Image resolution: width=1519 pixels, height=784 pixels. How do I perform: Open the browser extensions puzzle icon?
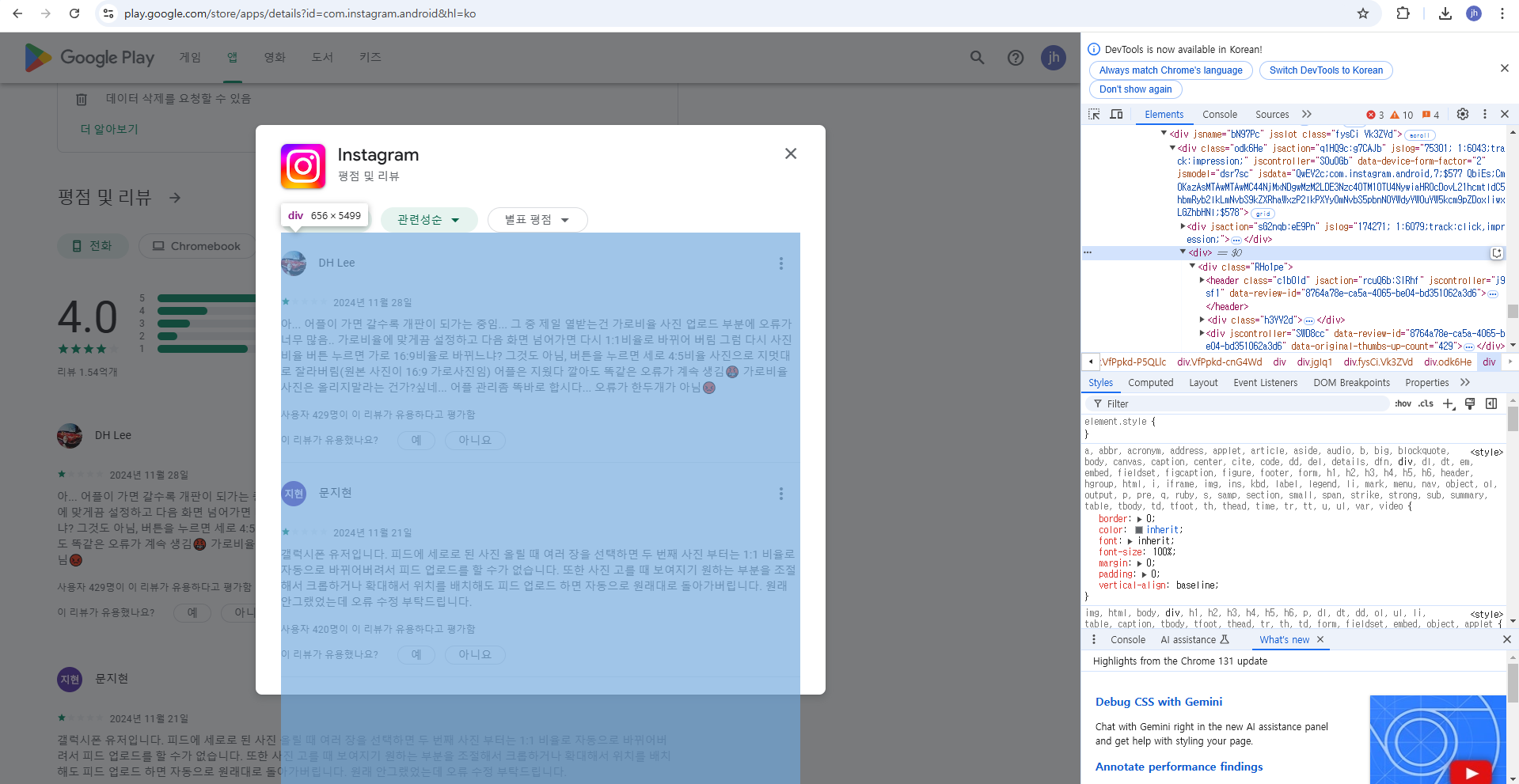coord(1403,13)
